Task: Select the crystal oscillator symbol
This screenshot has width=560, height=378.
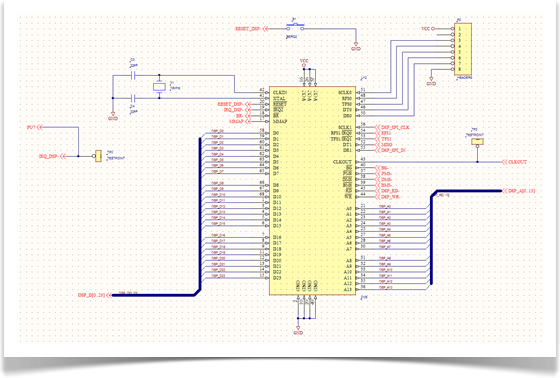Action: click(x=159, y=86)
